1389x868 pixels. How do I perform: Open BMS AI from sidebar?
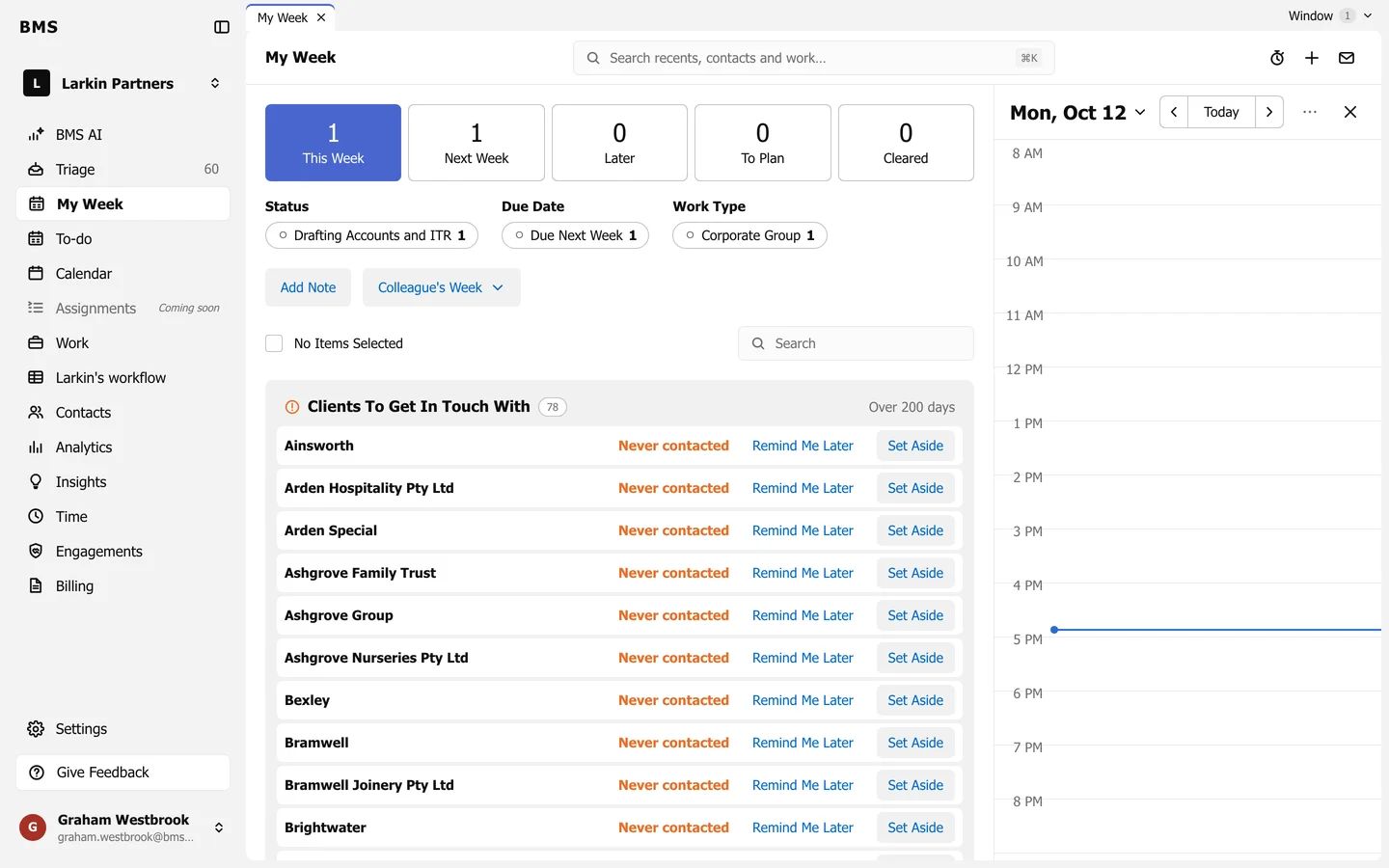[x=123, y=135]
